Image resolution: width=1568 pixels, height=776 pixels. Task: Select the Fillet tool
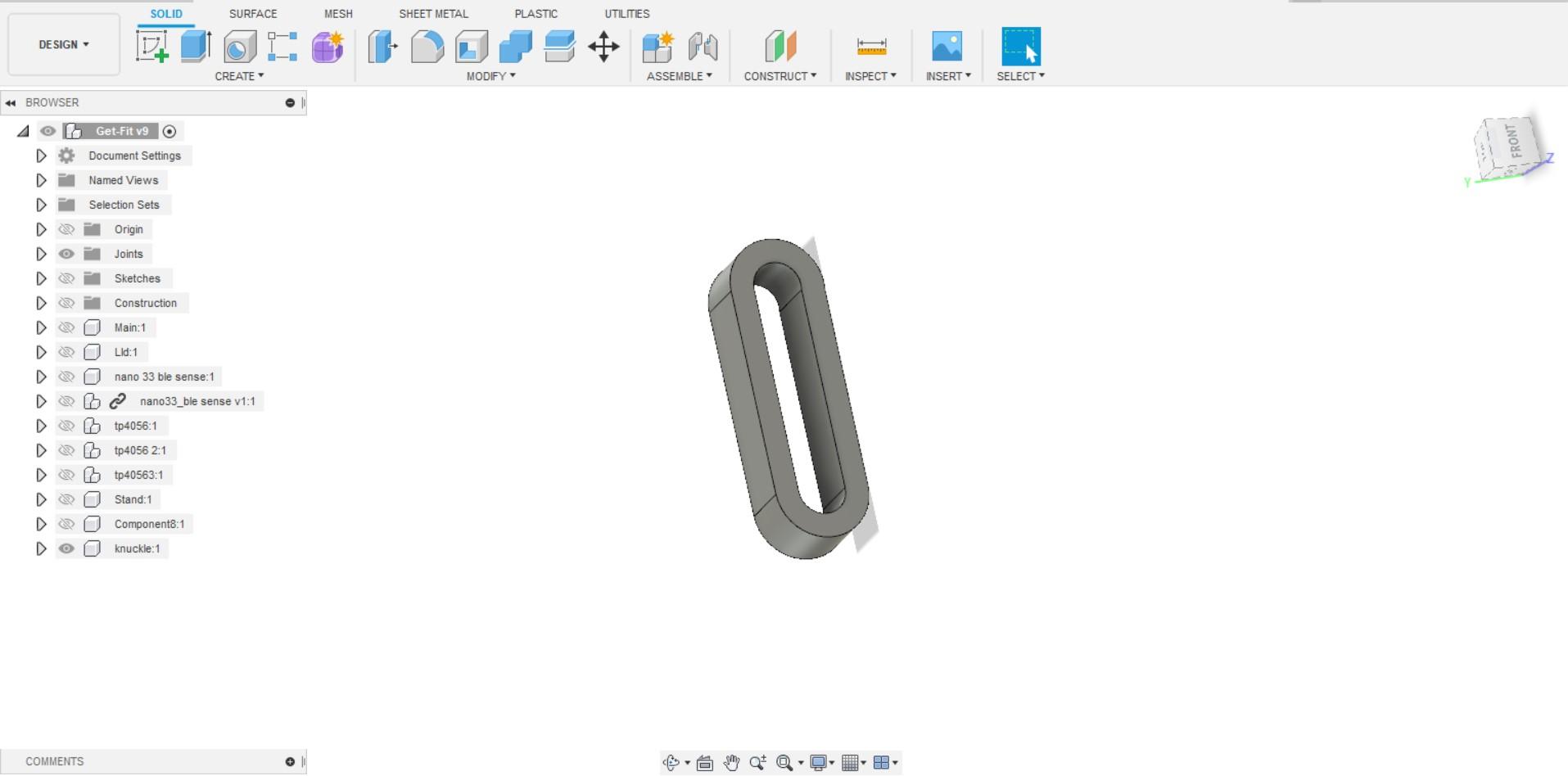tap(427, 46)
